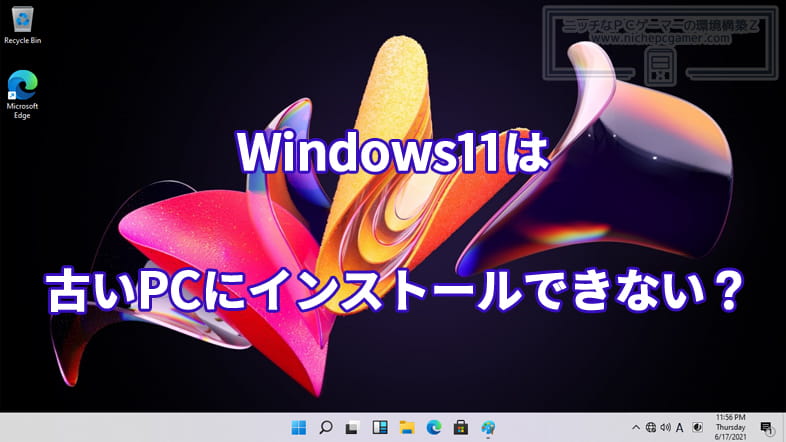Open taskbar Search magnifier
786x442 pixels.
coord(326,427)
